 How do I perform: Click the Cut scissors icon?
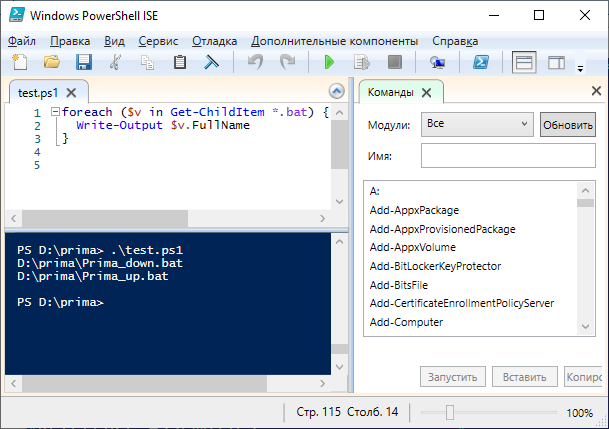pos(116,63)
